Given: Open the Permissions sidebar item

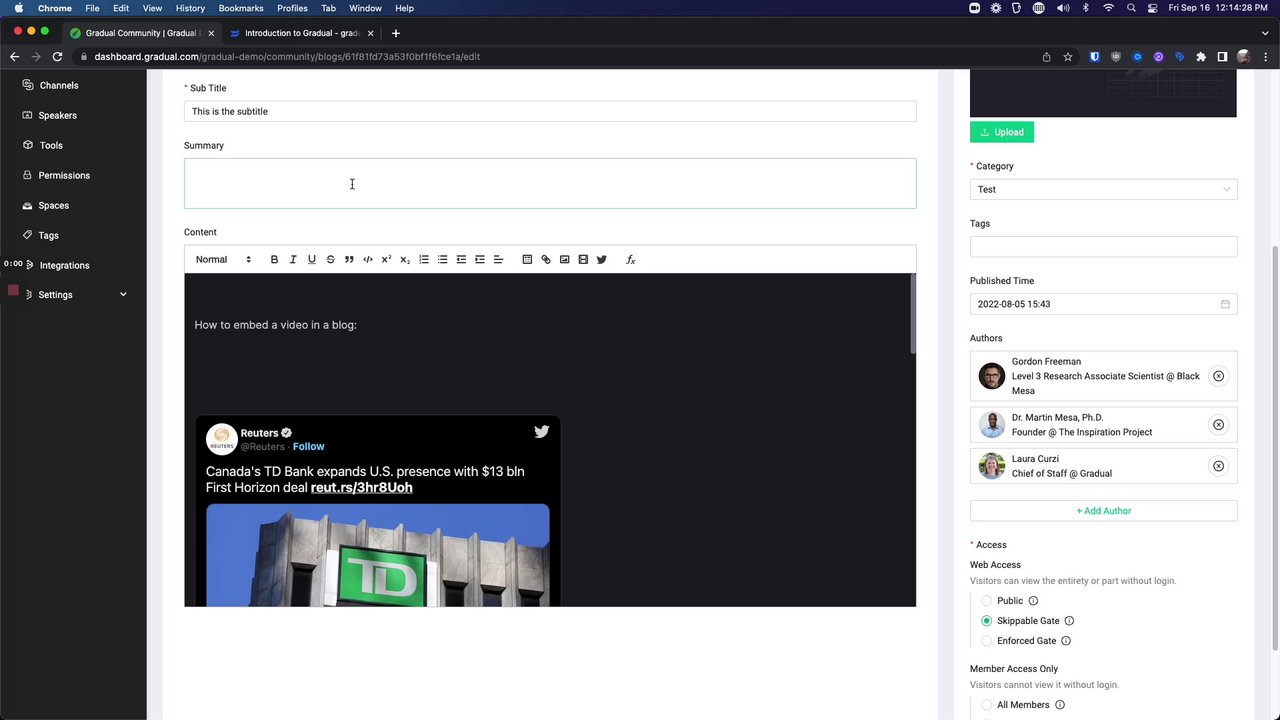Looking at the screenshot, I should tap(64, 176).
